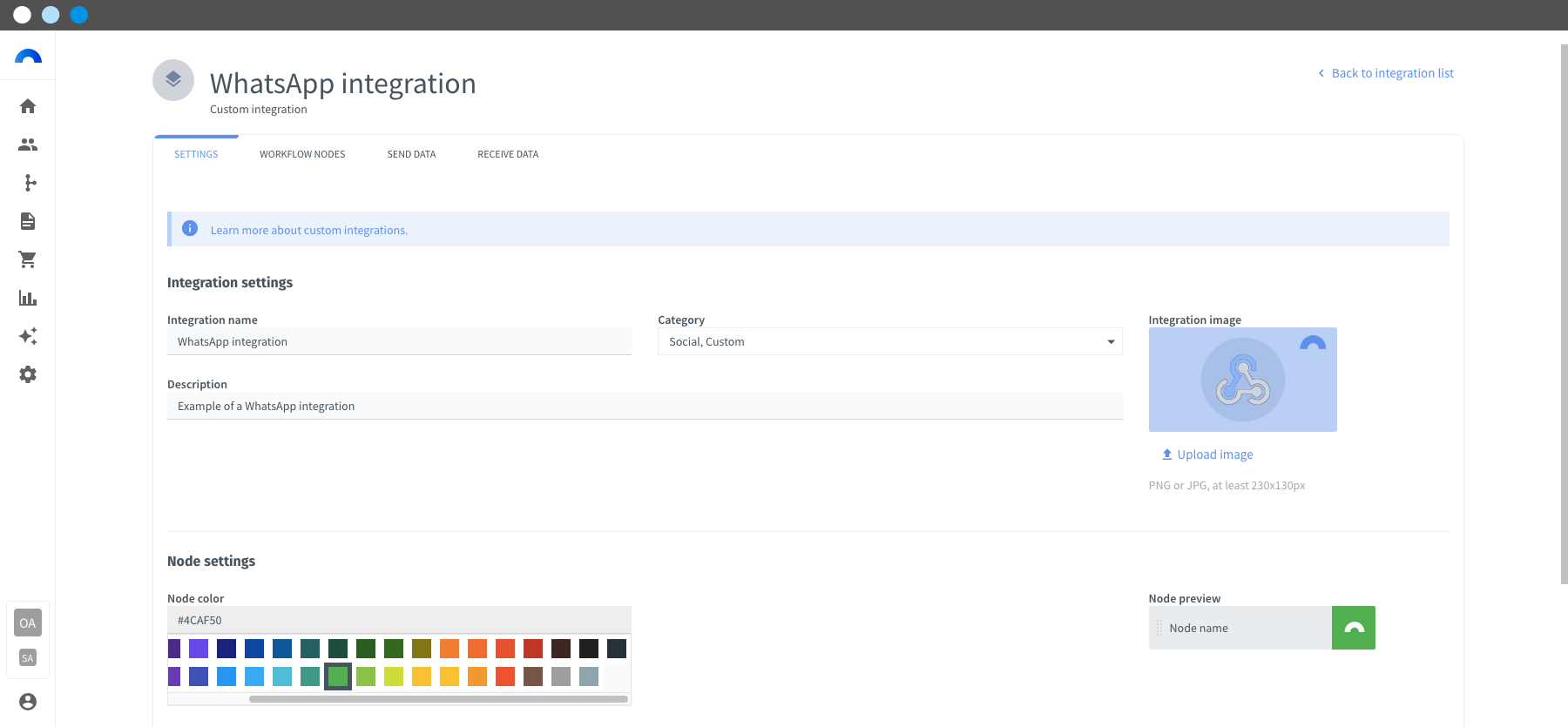The width and height of the screenshot is (1568, 727).
Task: Pick the orange-red color swatch in second row
Action: coord(505,677)
